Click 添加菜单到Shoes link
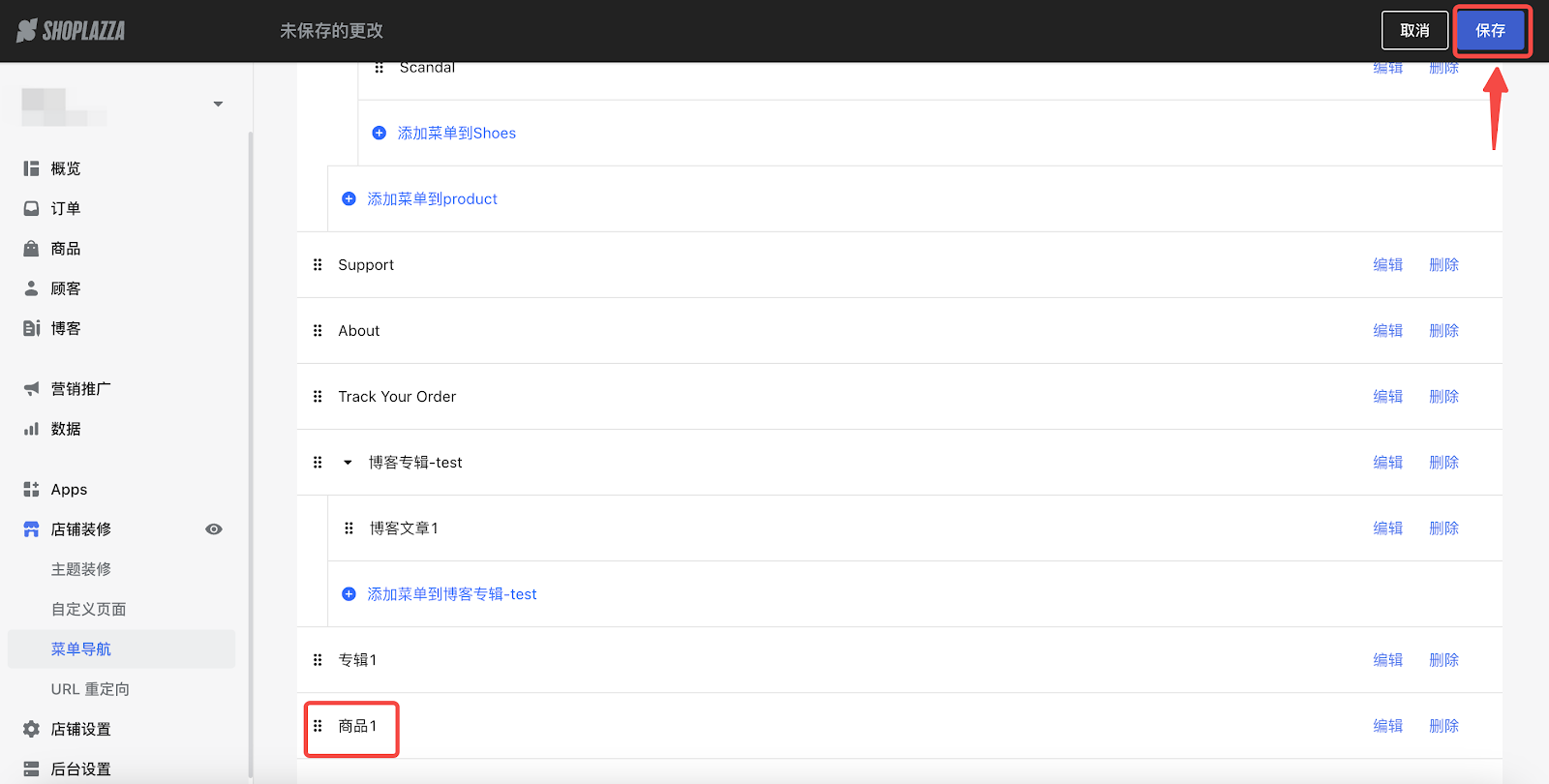 457,133
